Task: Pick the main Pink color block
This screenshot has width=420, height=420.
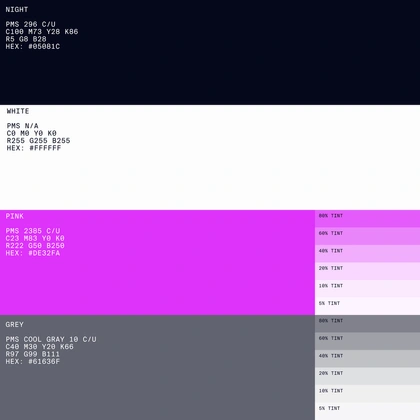Action: click(x=157, y=262)
